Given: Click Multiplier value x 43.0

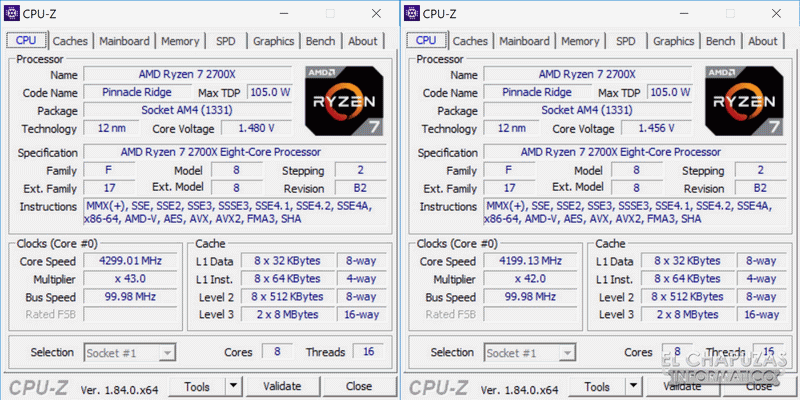Looking at the screenshot, I should [130, 279].
